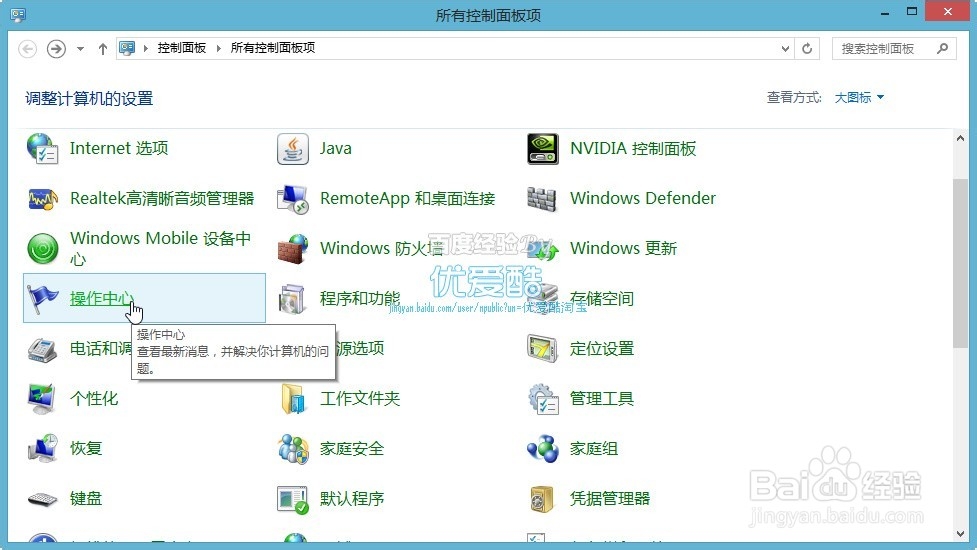Open the 家庭组 spheres icon
The height and width of the screenshot is (550, 977).
pos(543,448)
